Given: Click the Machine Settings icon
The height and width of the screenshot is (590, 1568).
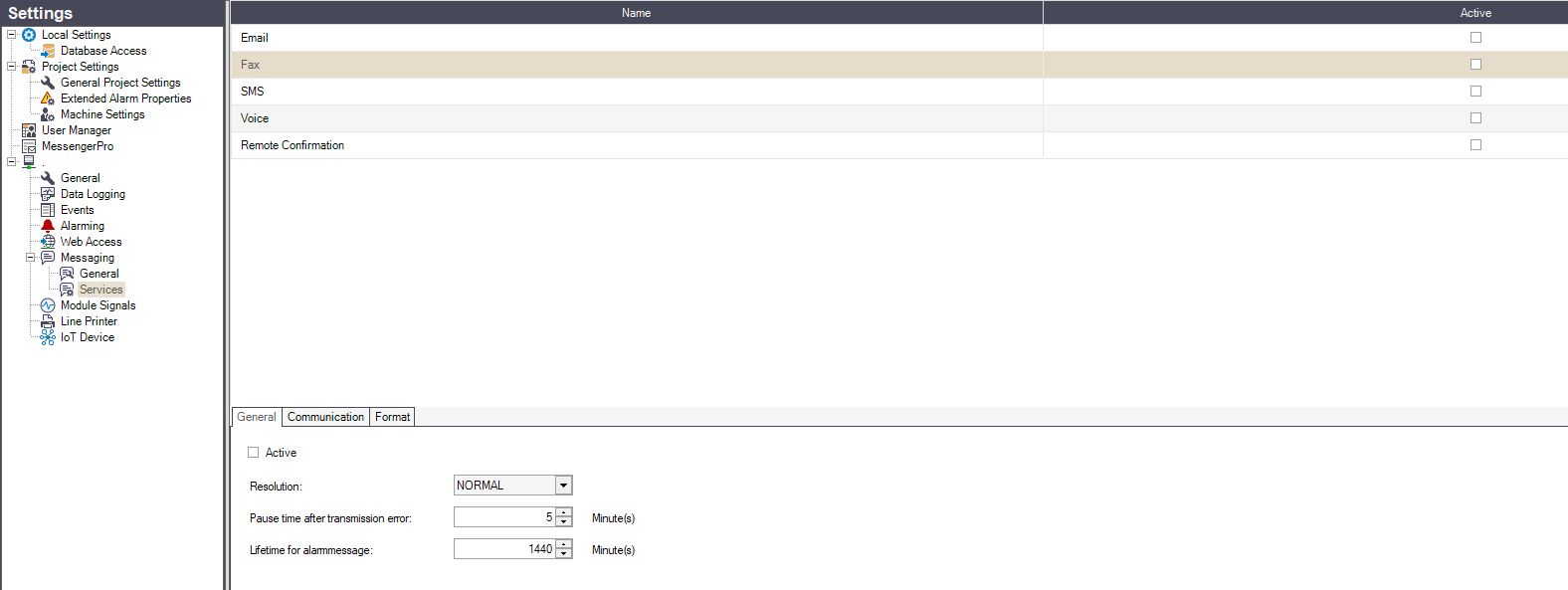Looking at the screenshot, I should [x=48, y=114].
